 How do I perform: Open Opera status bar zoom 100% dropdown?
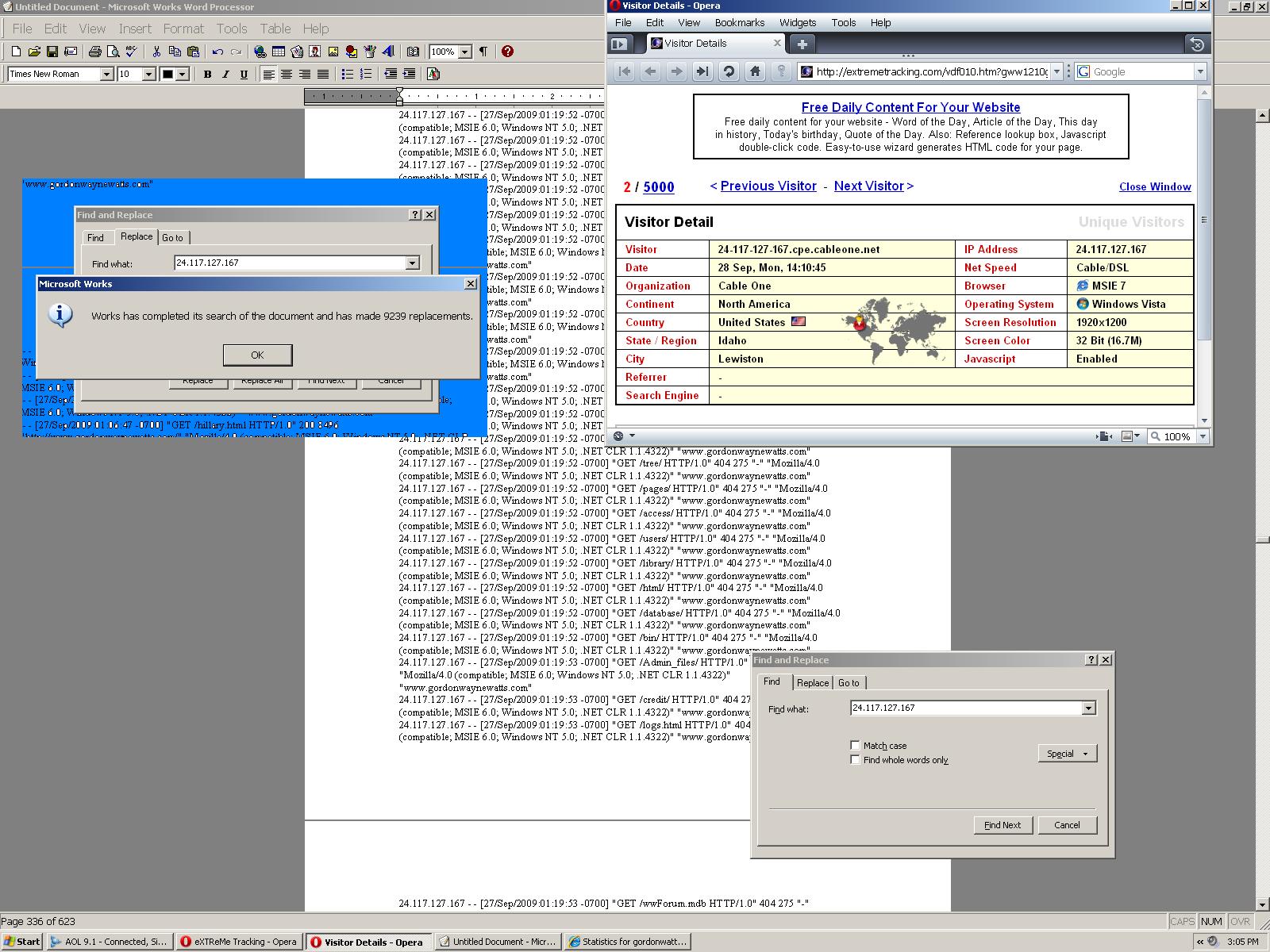[x=1203, y=436]
